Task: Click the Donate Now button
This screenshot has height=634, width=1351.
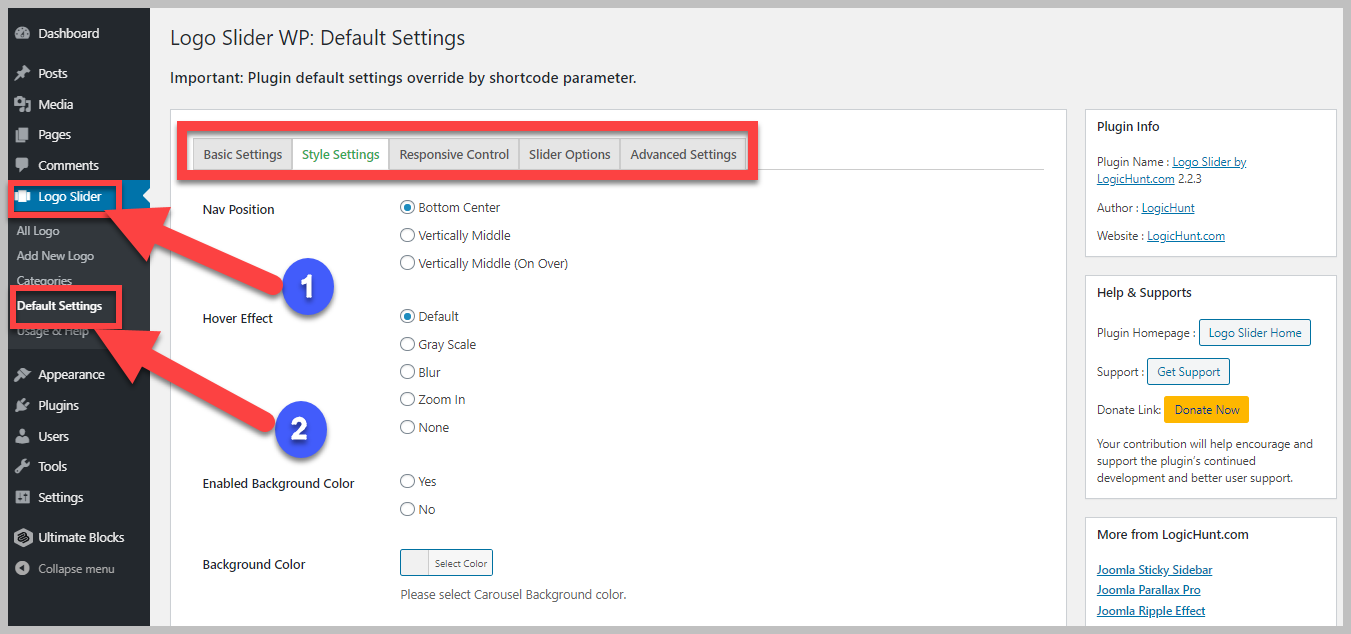Action: (x=1206, y=410)
